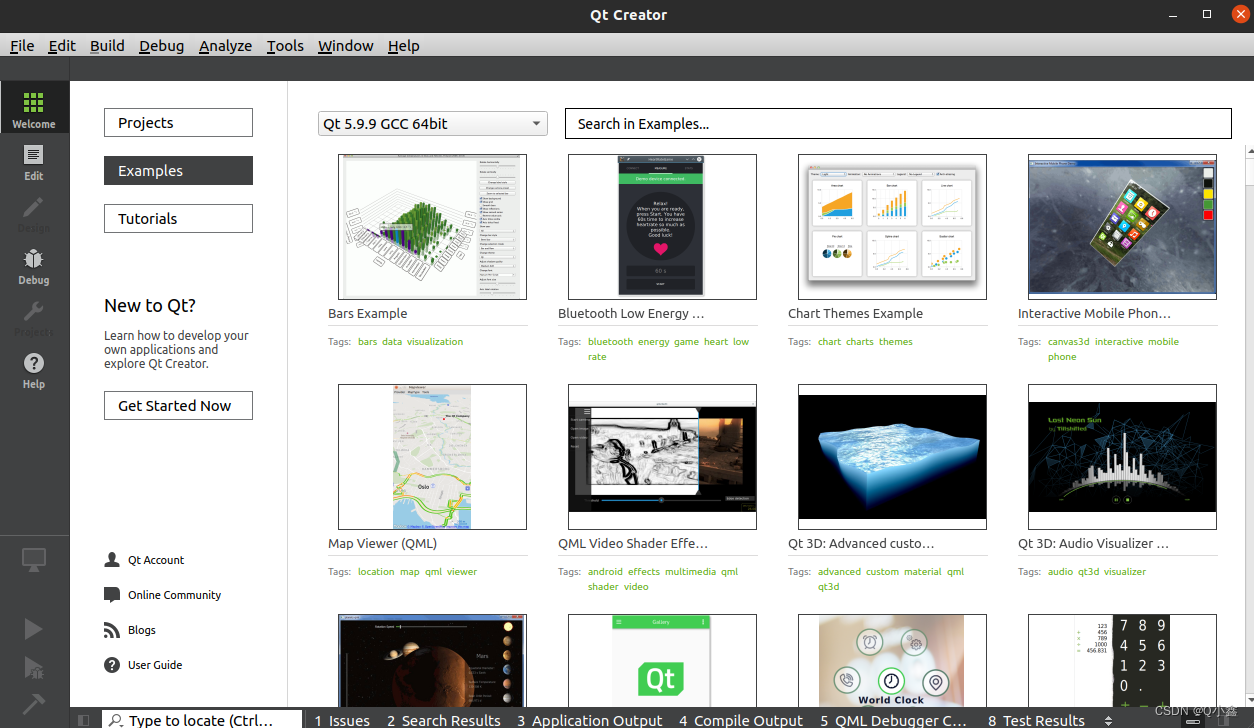1254x728 pixels.
Task: Open the Tools menu
Action: tap(285, 45)
